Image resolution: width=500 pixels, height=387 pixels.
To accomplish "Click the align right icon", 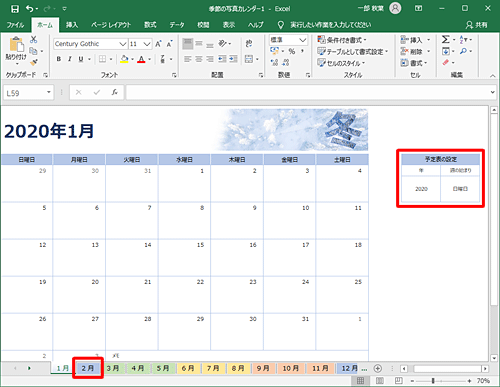I will pyautogui.click(x=210, y=59).
